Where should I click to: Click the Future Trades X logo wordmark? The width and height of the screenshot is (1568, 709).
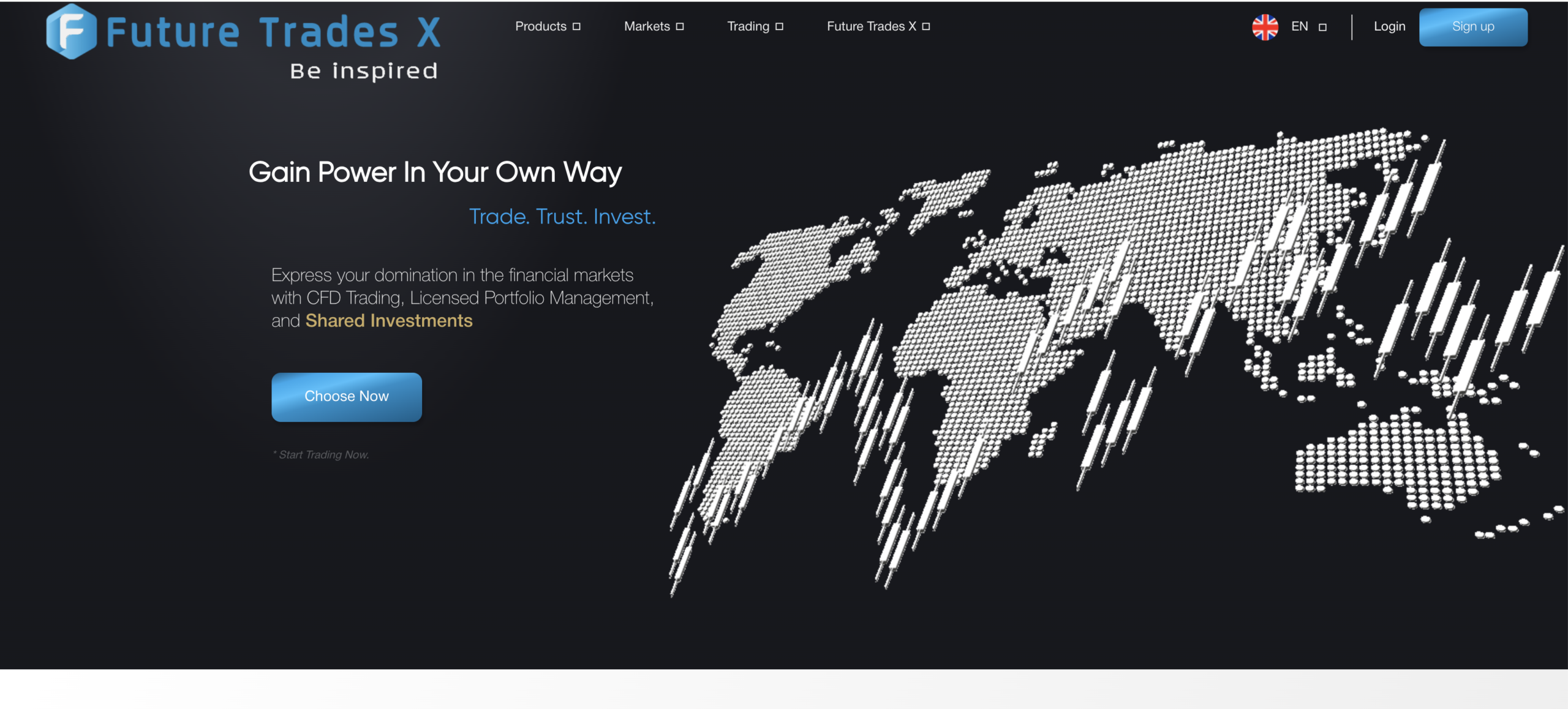click(x=273, y=32)
